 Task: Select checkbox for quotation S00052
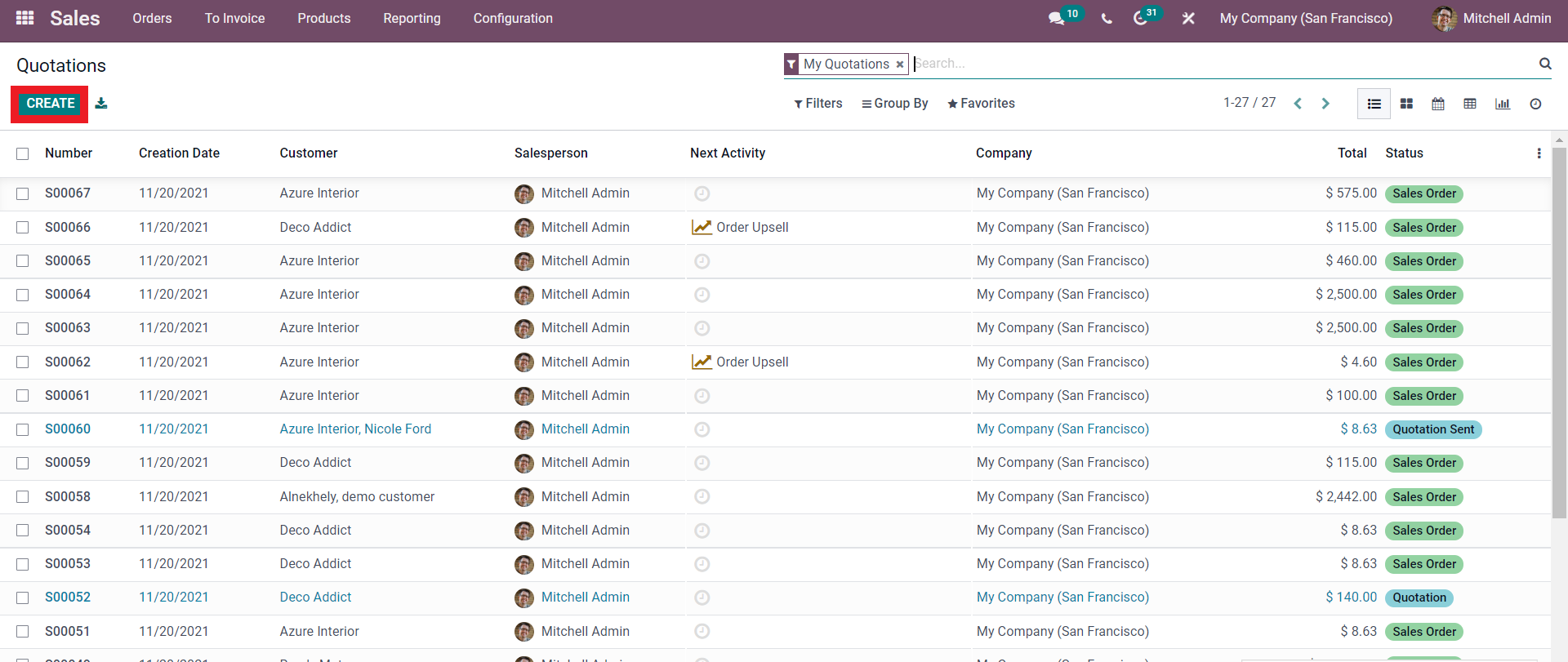[x=23, y=598]
